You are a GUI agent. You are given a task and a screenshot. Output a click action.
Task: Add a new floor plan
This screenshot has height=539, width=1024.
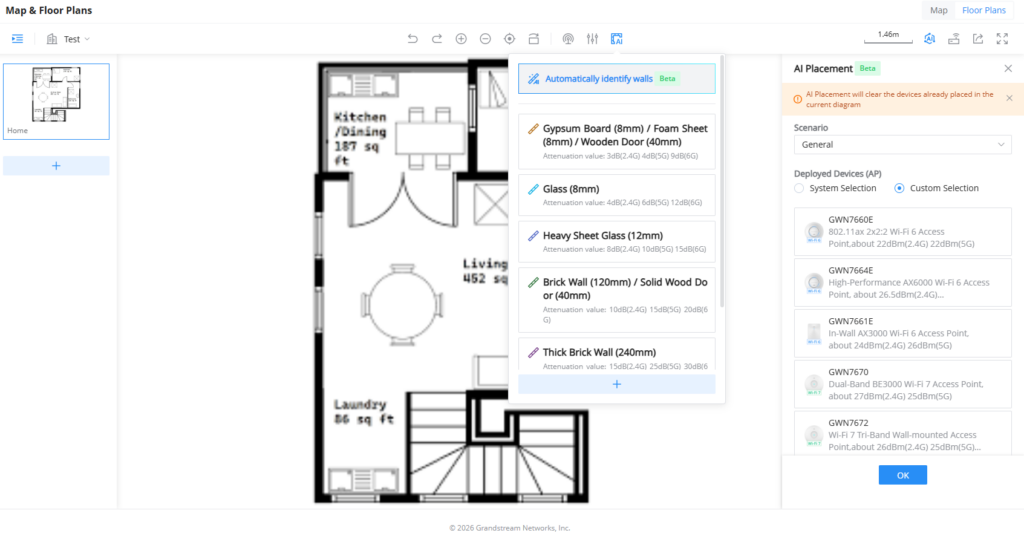click(56, 166)
